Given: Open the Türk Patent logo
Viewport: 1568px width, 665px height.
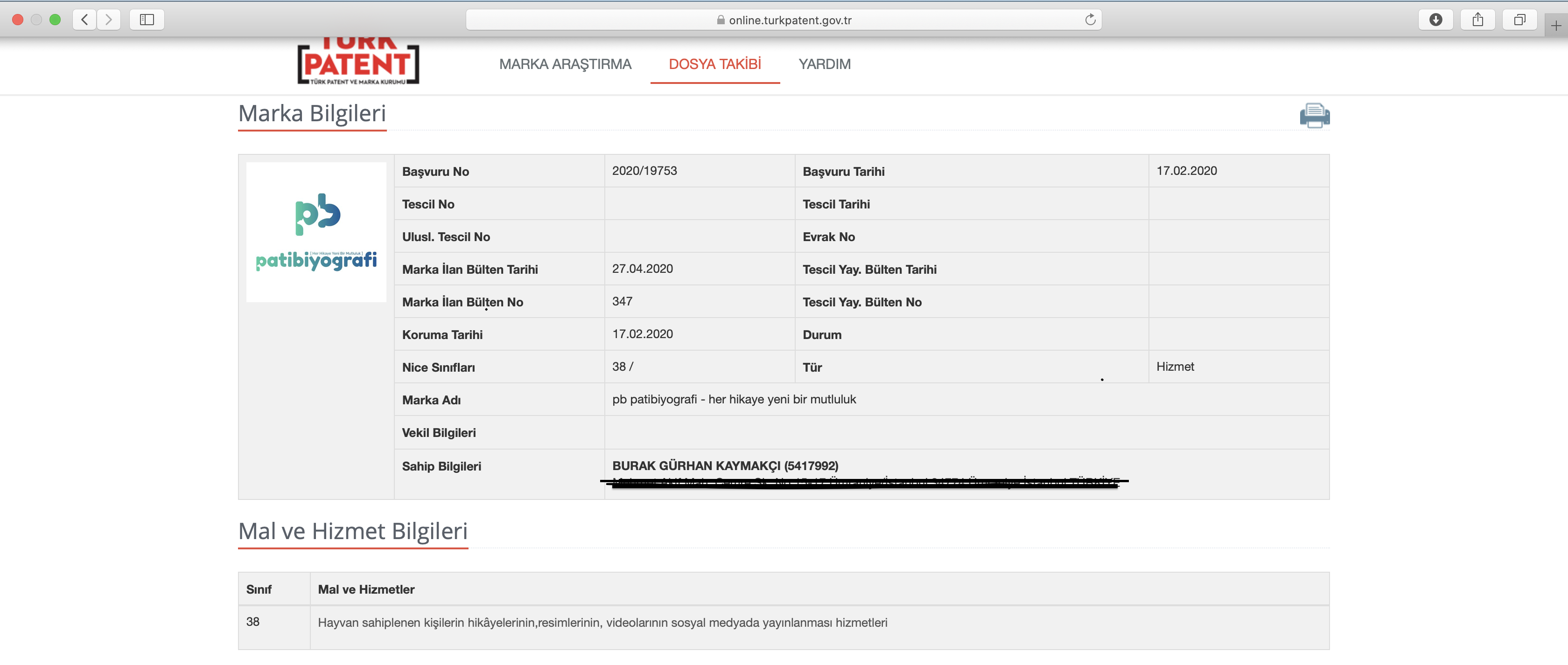Looking at the screenshot, I should tap(358, 61).
